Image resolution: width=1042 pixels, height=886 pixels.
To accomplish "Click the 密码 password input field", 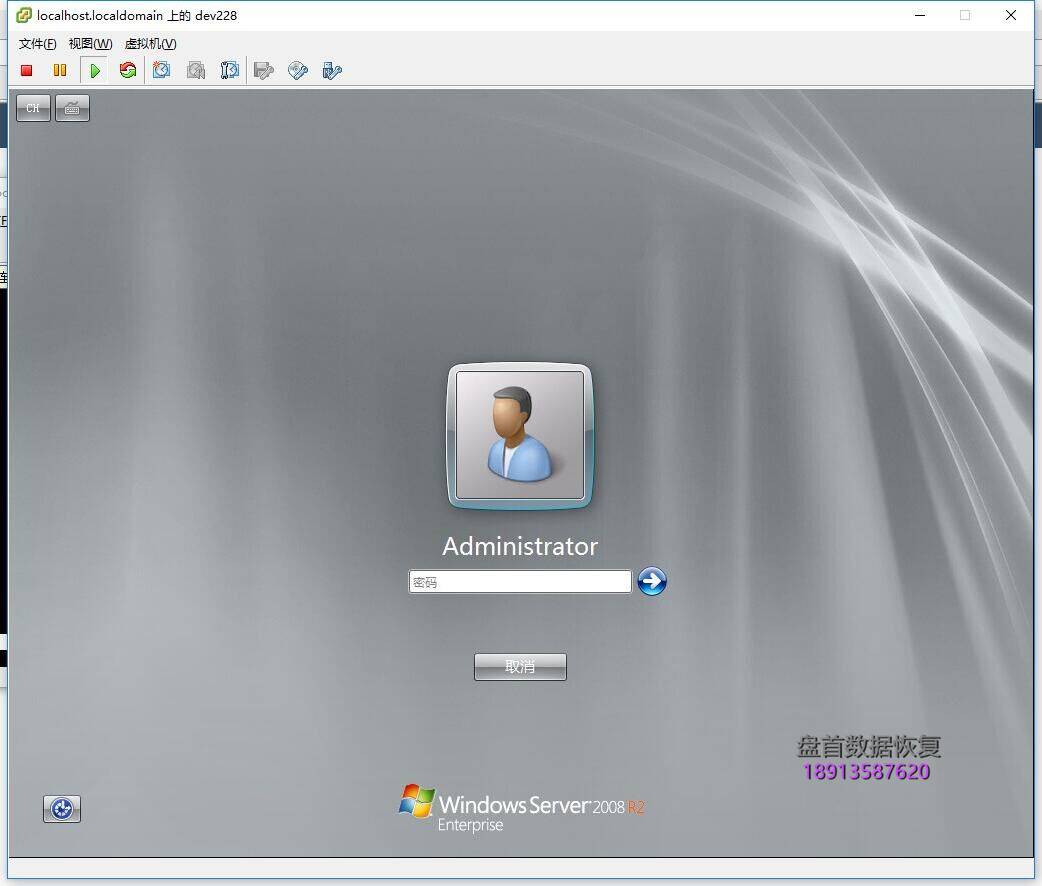I will (x=519, y=582).
